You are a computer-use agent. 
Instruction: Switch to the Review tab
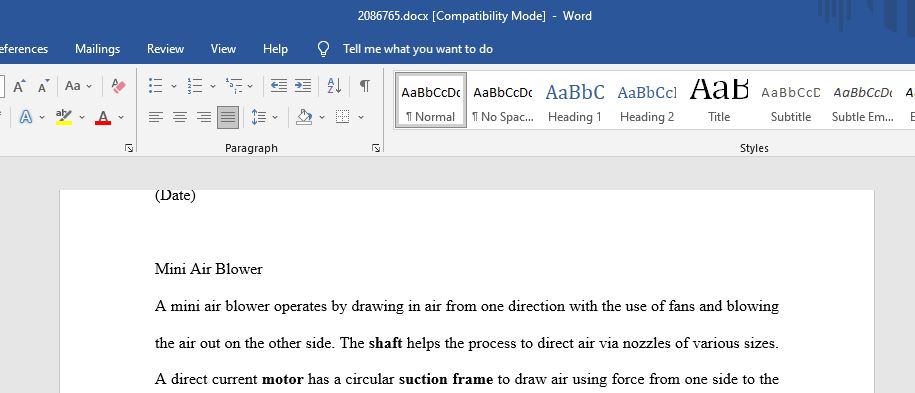165,49
